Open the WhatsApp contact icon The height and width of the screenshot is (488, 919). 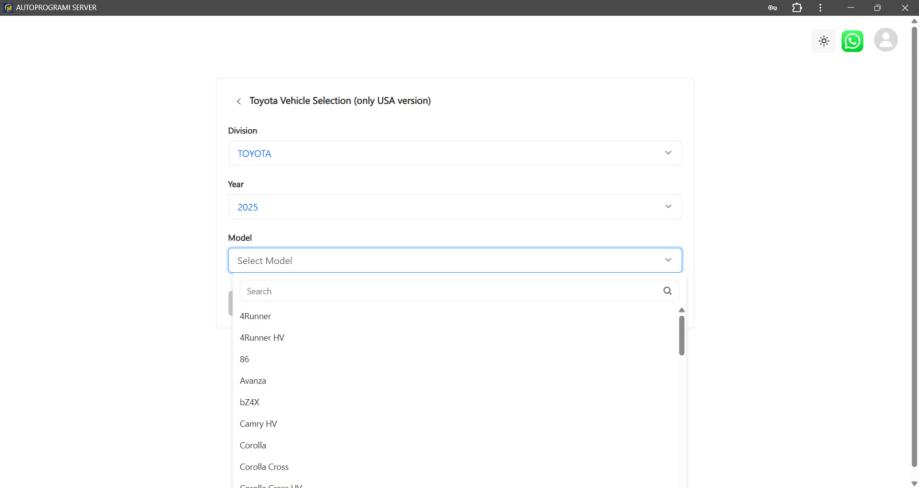pos(852,41)
